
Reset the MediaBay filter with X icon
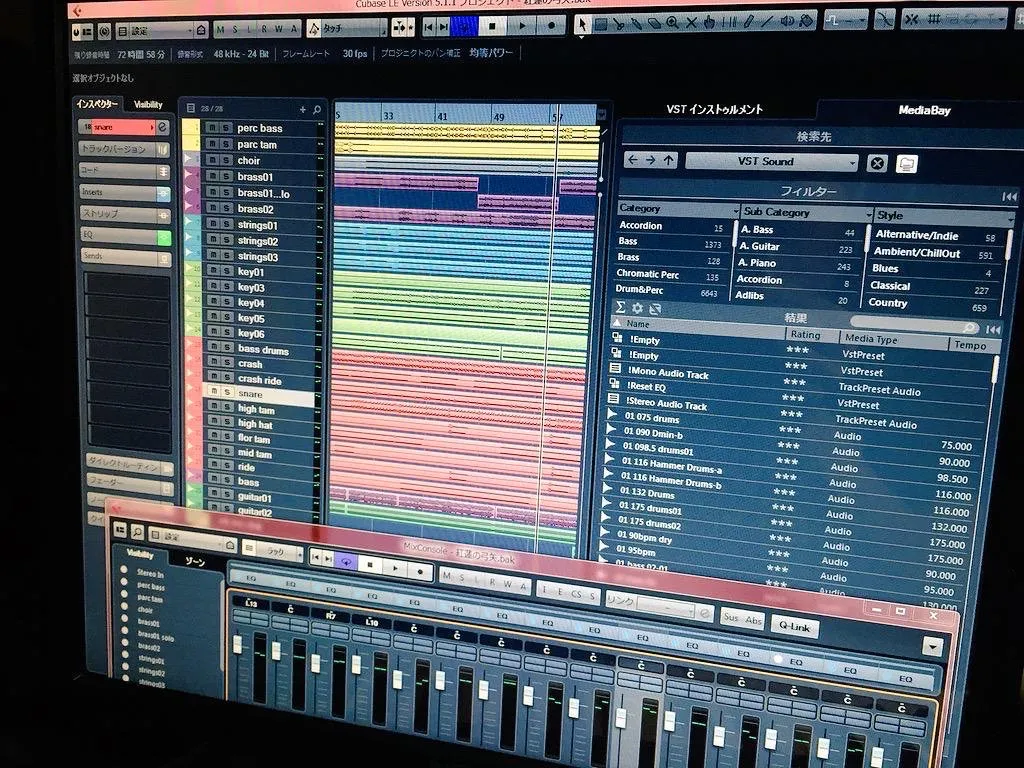pyautogui.click(x=877, y=163)
